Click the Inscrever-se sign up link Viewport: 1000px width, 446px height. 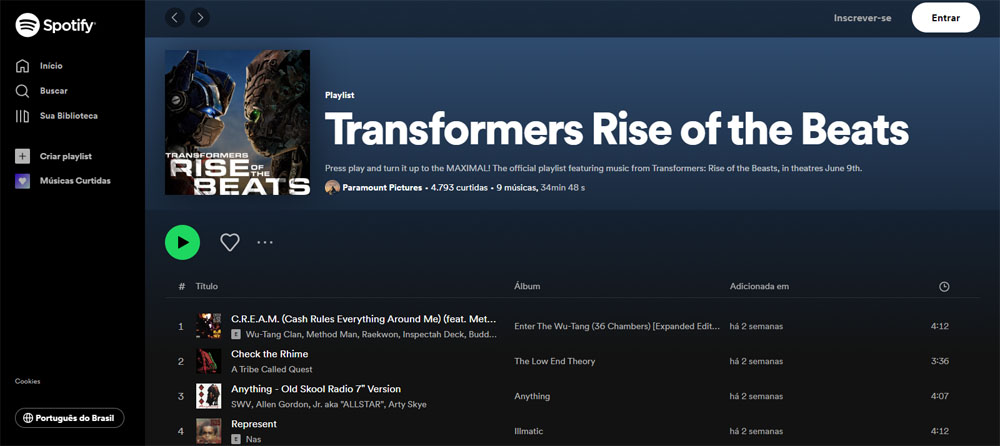(862, 18)
